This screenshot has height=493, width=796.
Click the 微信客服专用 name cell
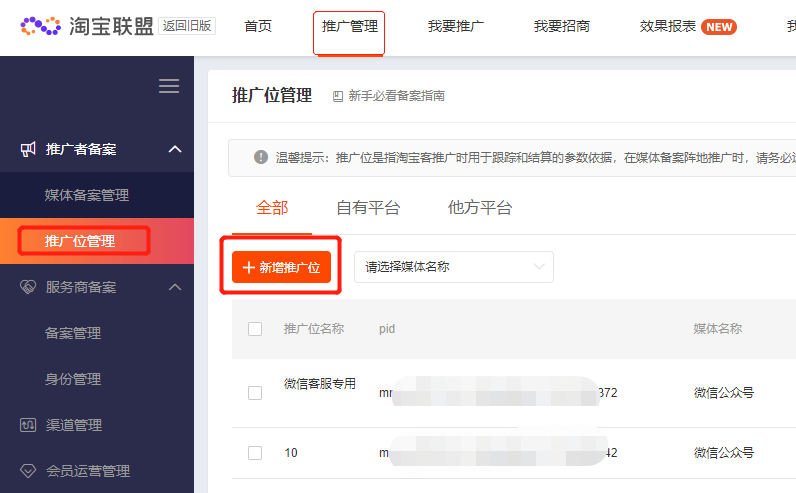(320, 384)
